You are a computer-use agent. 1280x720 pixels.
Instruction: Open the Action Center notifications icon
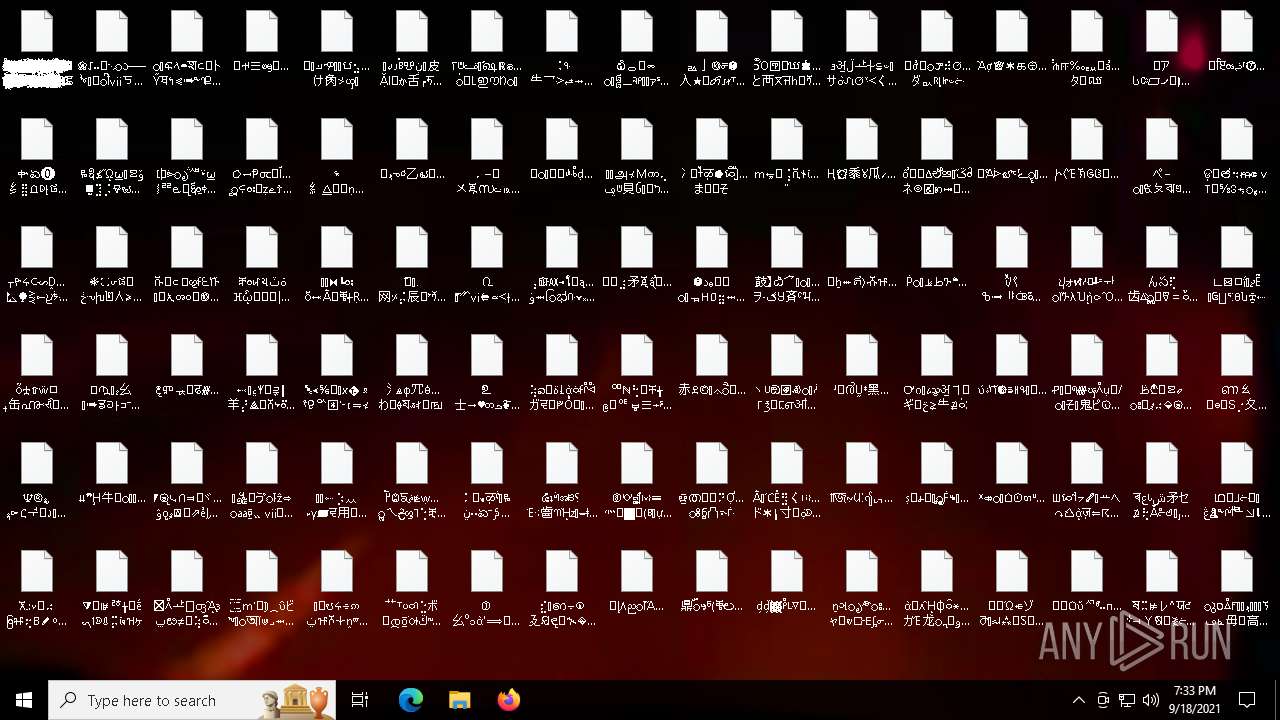click(1247, 700)
